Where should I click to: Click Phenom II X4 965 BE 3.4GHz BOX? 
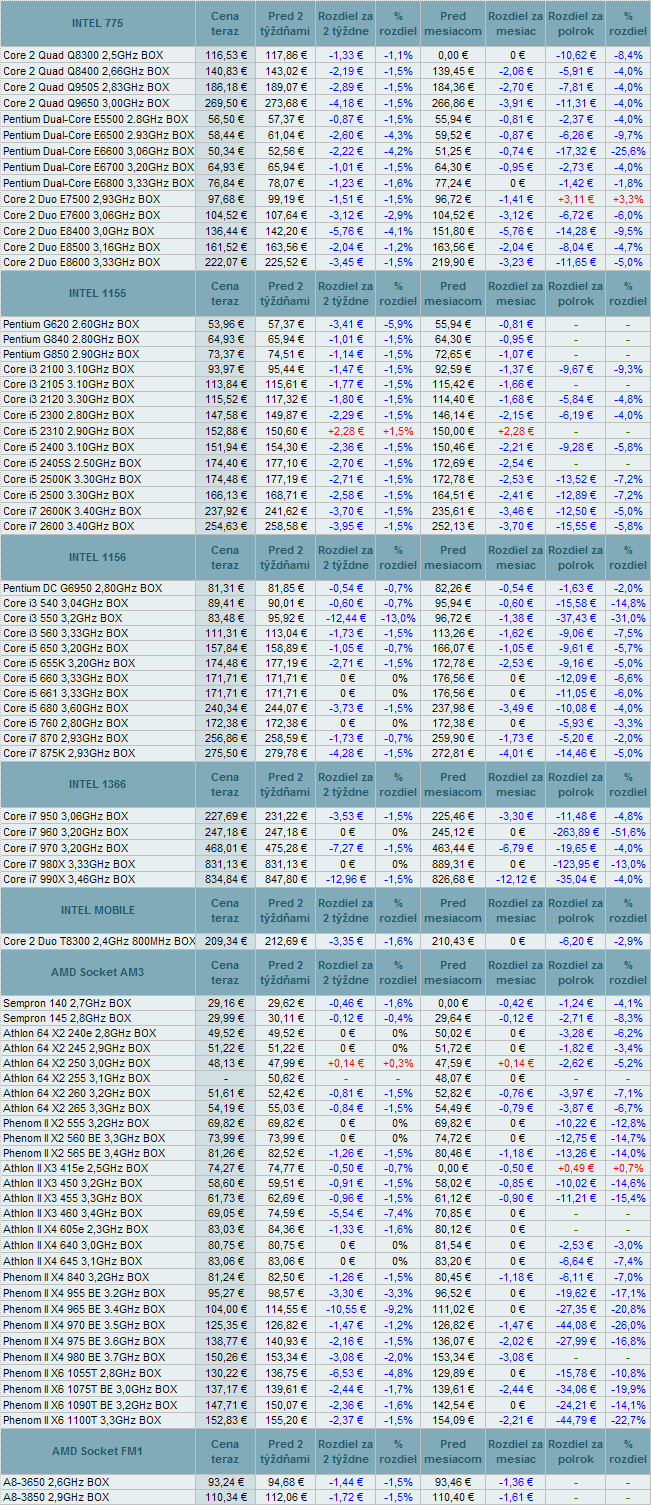tap(86, 1309)
